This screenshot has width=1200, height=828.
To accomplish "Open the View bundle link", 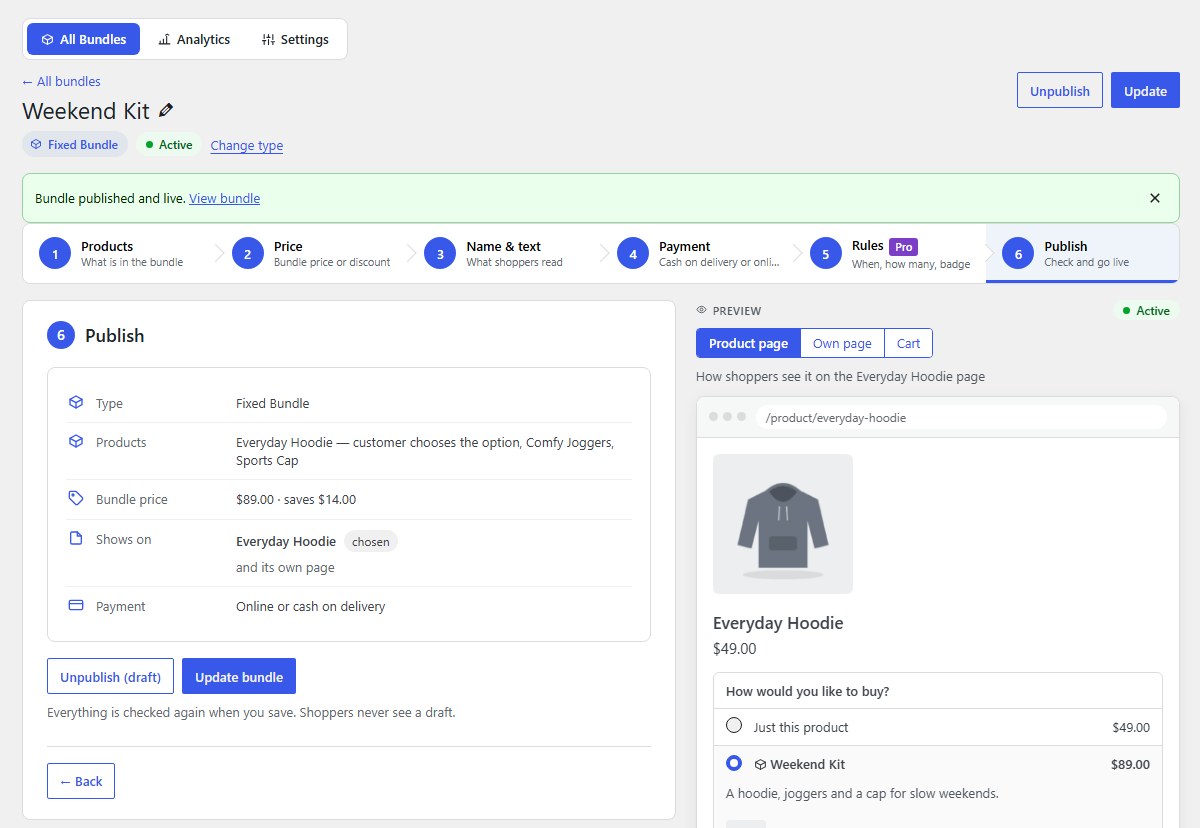I will 225,198.
